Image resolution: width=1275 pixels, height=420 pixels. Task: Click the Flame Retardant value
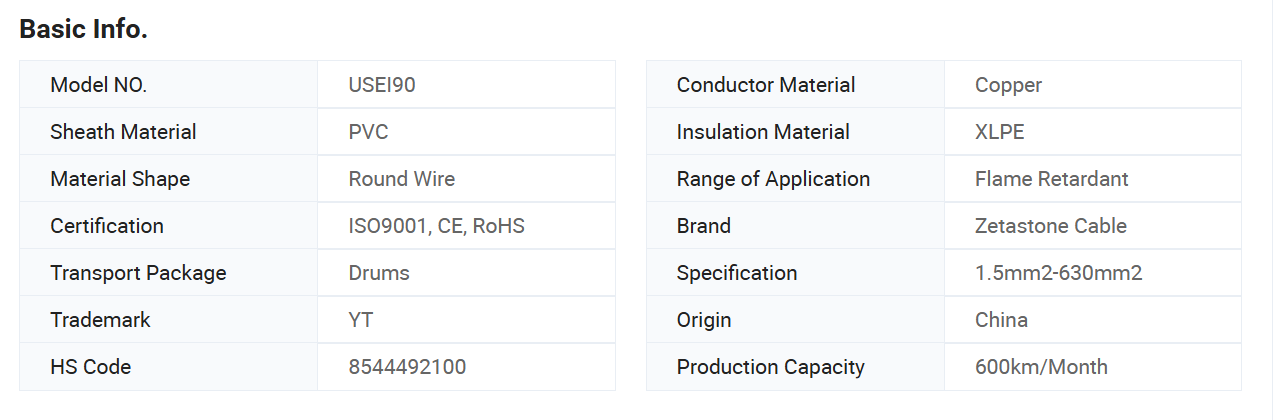coord(1052,179)
